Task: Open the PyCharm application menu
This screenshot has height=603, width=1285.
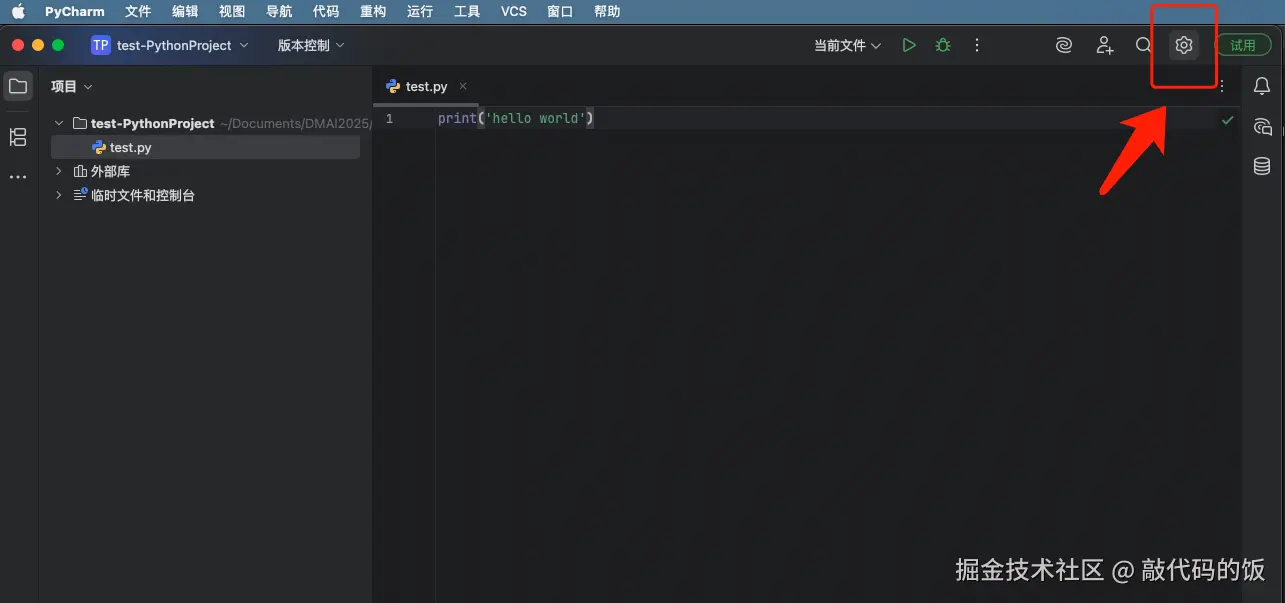Action: tap(74, 12)
